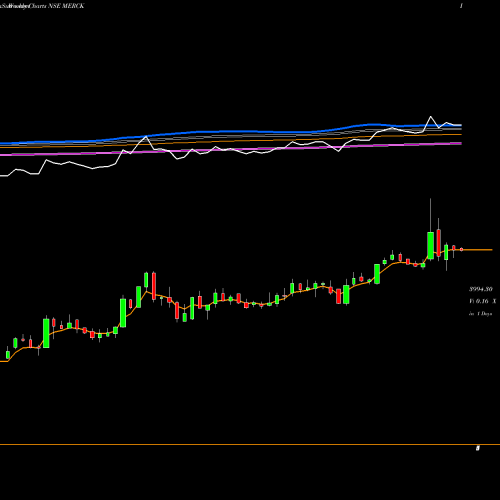Select the tall green candle with longest upper wick
500x500 pixels.
pos(430,245)
